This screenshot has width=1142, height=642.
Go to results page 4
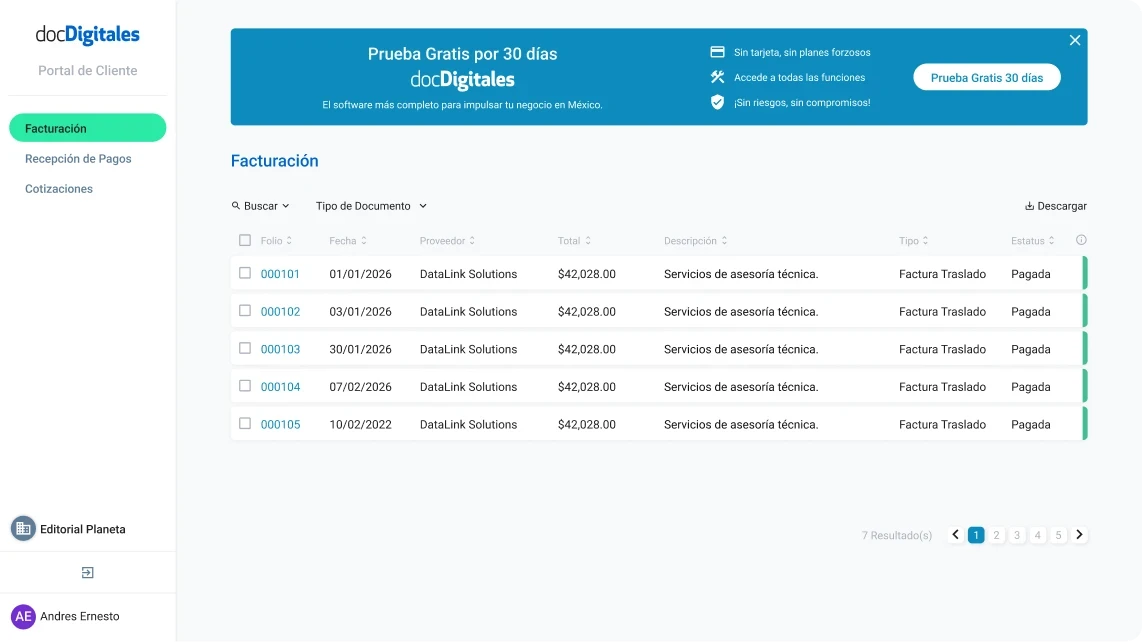click(1038, 535)
